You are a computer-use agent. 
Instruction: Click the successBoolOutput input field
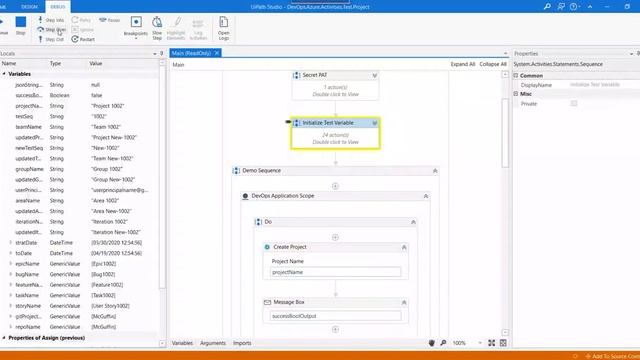point(335,316)
